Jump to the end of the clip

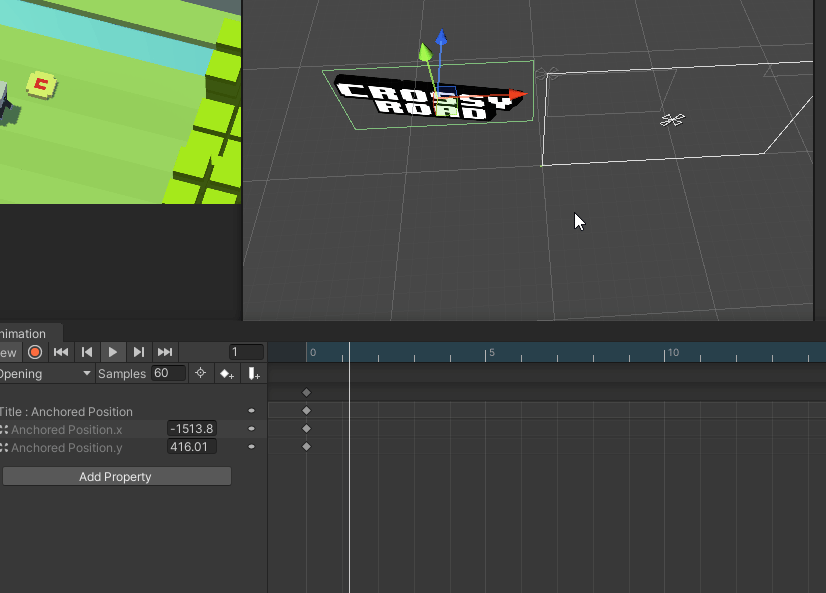[165, 352]
